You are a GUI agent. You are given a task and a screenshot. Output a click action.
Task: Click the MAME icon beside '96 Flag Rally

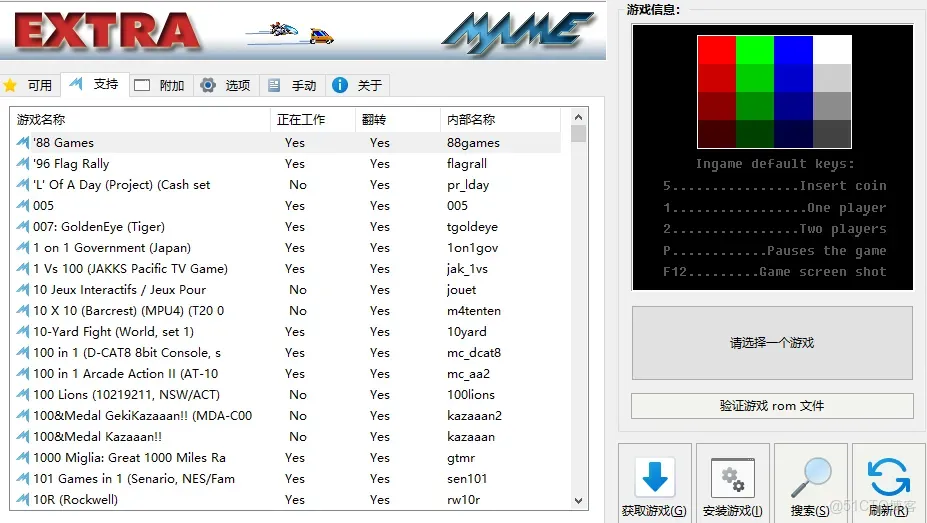pos(22,164)
